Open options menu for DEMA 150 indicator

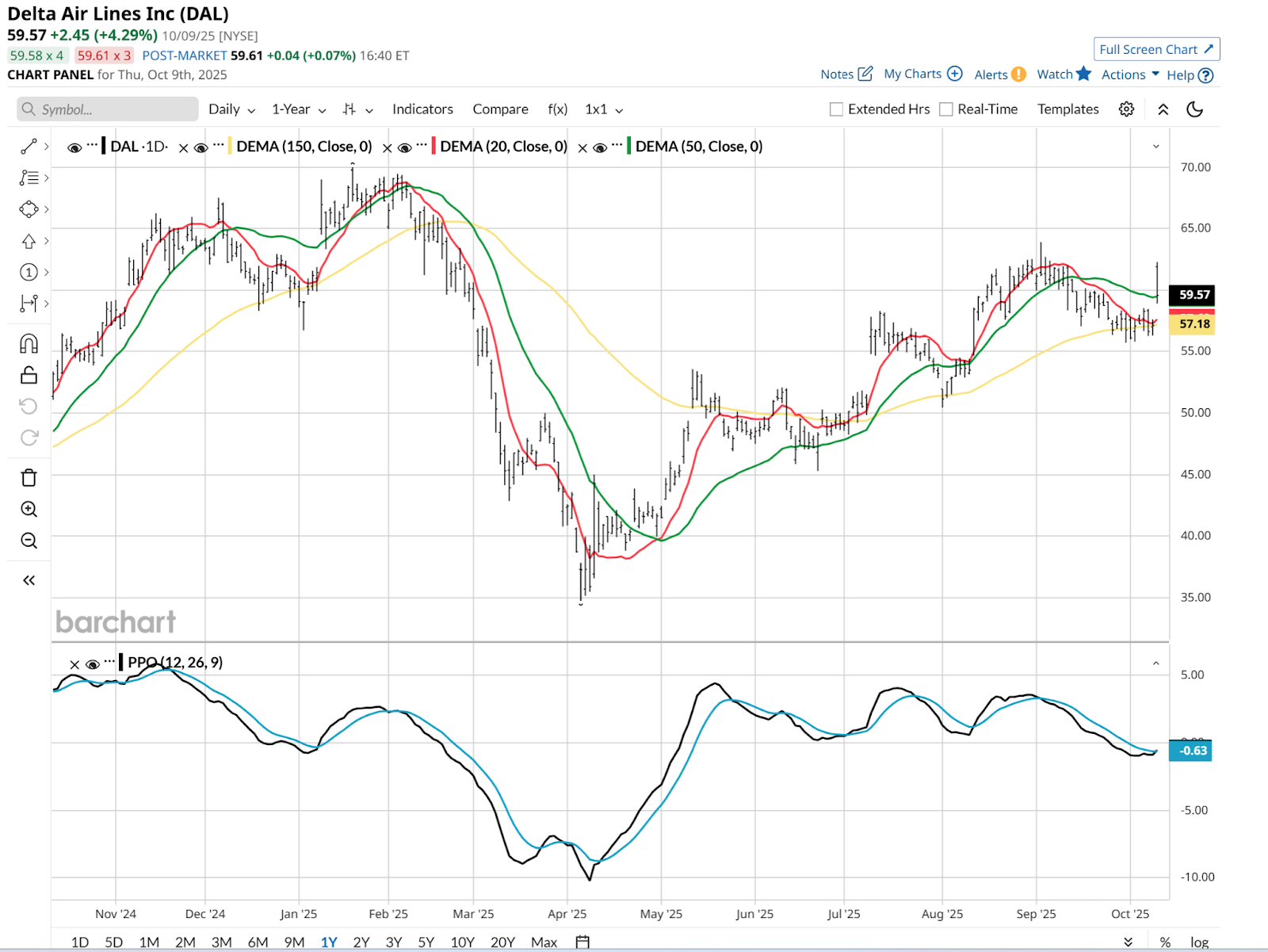tap(218, 145)
